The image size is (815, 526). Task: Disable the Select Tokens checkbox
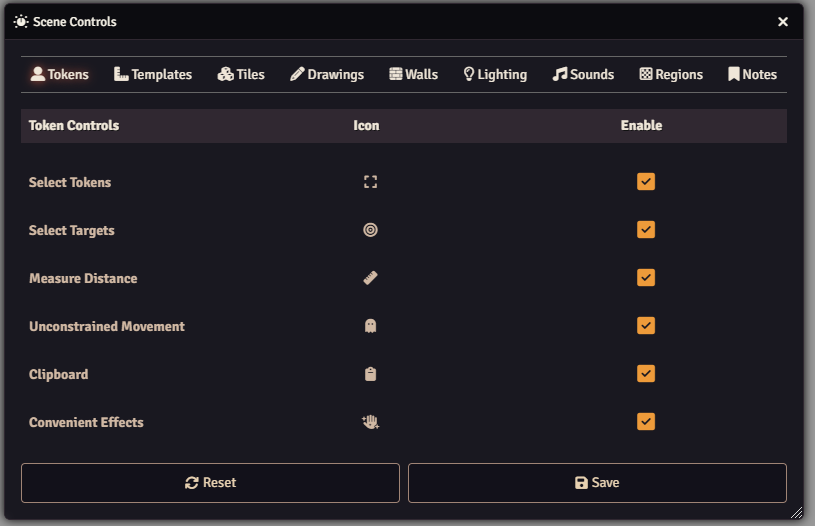pyautogui.click(x=646, y=182)
